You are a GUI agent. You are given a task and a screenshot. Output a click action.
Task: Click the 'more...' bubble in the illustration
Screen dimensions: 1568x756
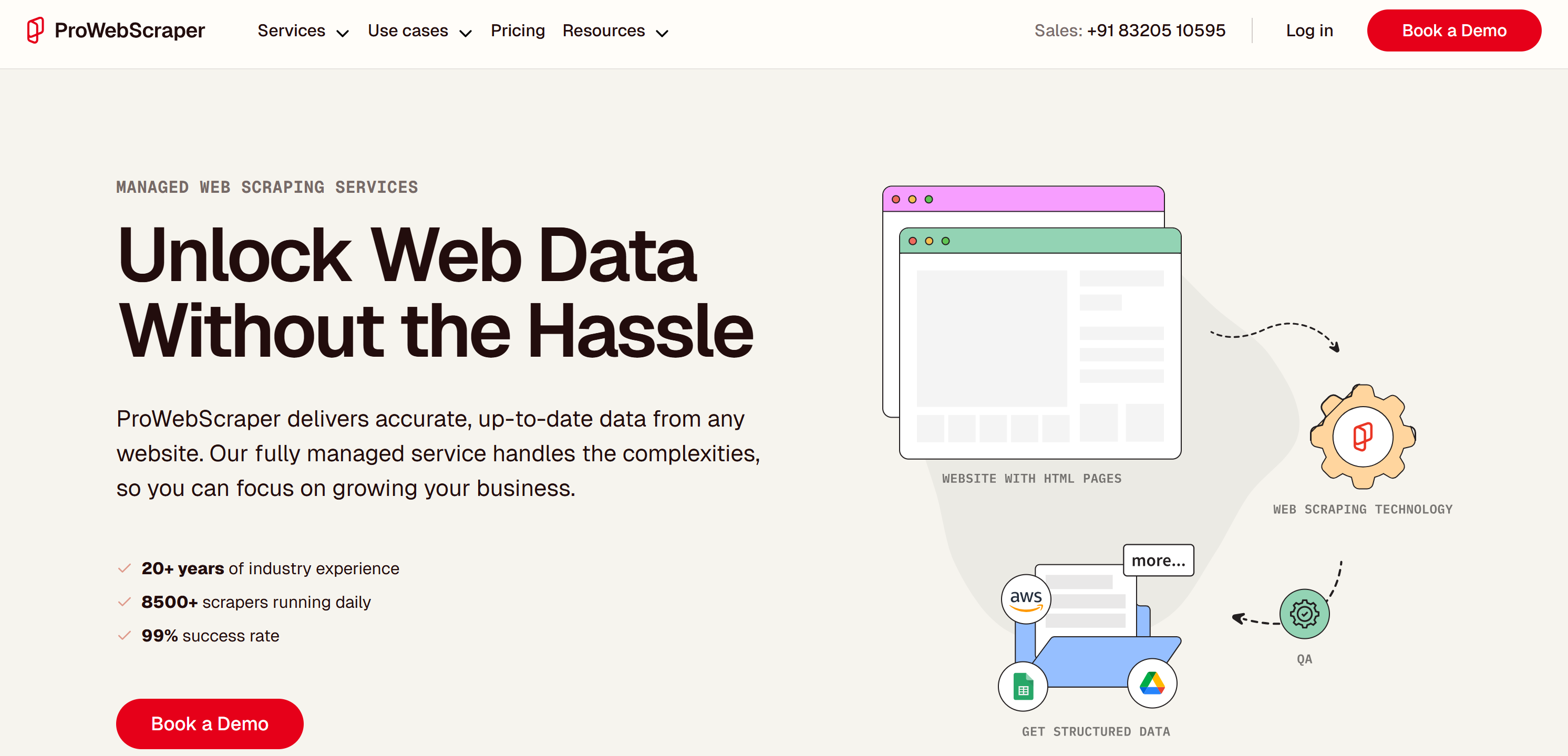tap(1158, 561)
